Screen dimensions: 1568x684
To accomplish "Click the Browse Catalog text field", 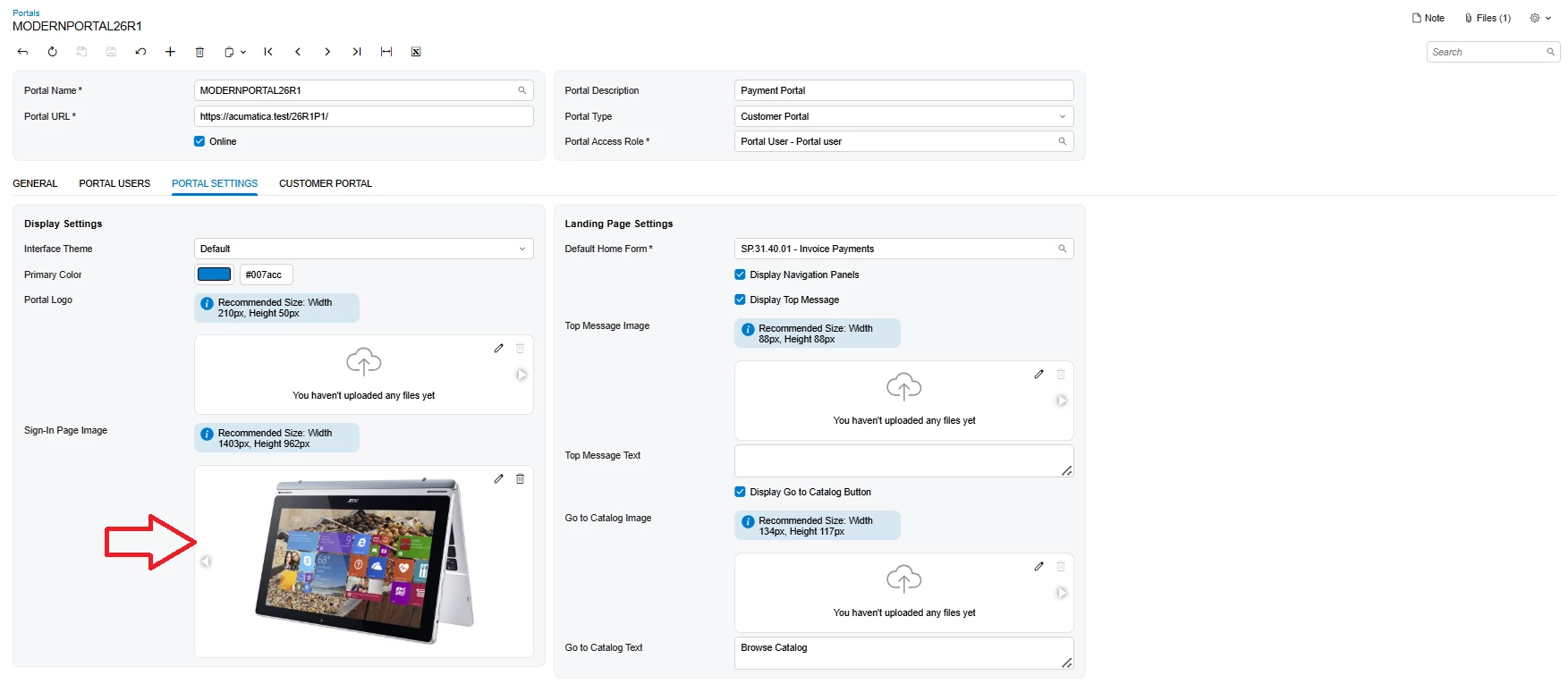I will click(x=903, y=653).
